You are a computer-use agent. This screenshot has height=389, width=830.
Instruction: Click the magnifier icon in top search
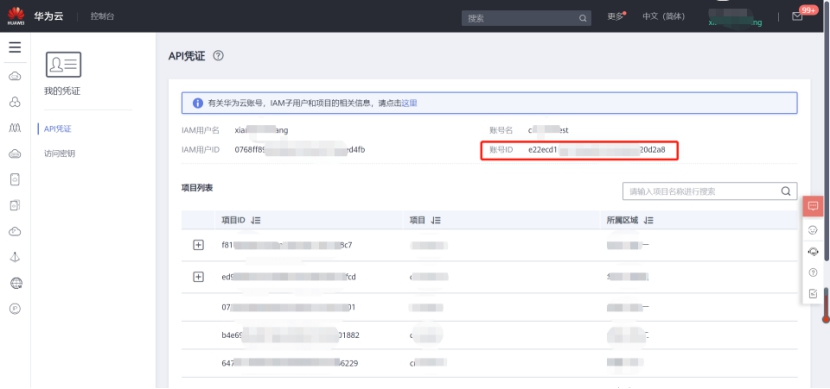click(x=583, y=18)
